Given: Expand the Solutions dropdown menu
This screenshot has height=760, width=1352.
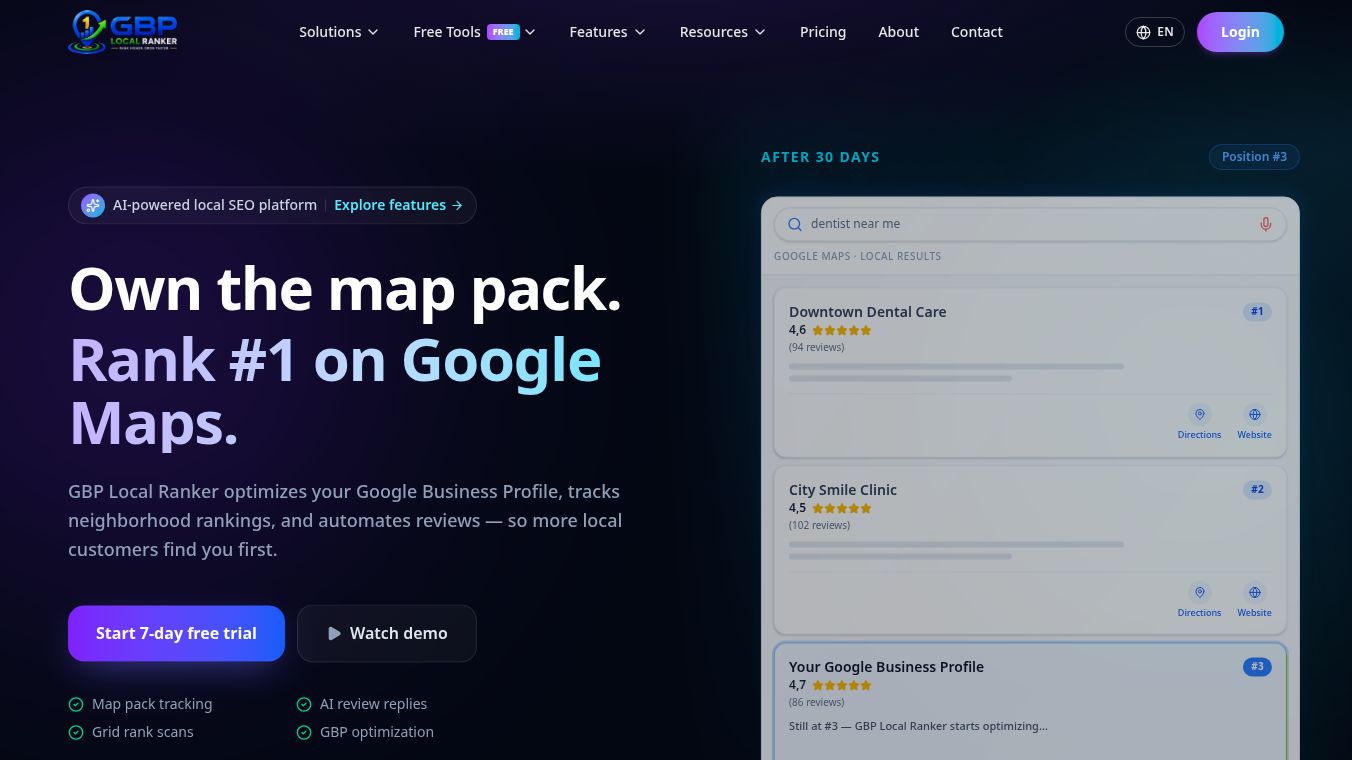Looking at the screenshot, I should tap(339, 32).
